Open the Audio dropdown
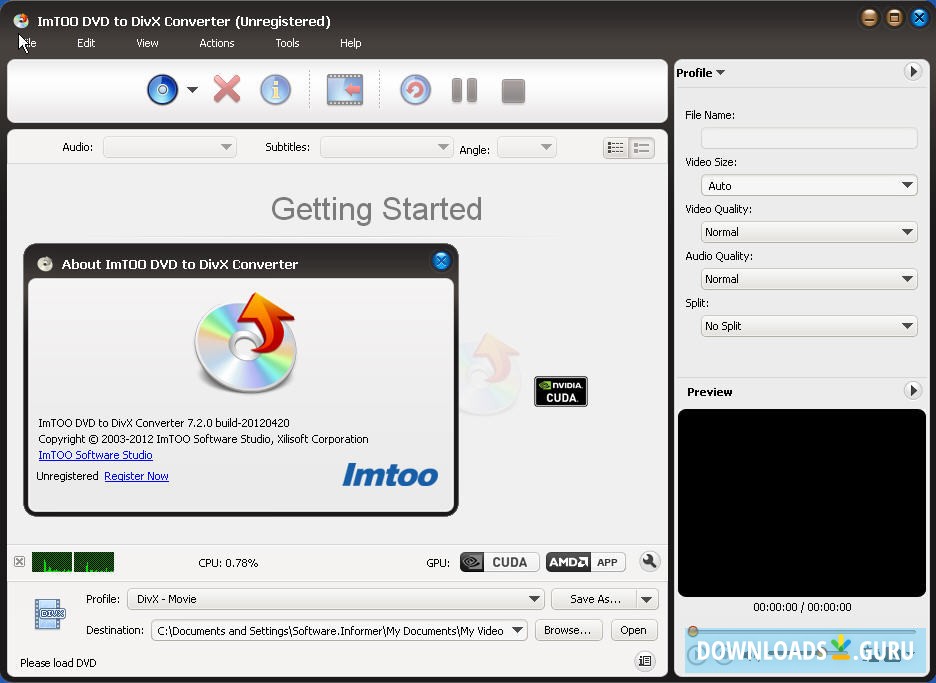 pyautogui.click(x=170, y=147)
